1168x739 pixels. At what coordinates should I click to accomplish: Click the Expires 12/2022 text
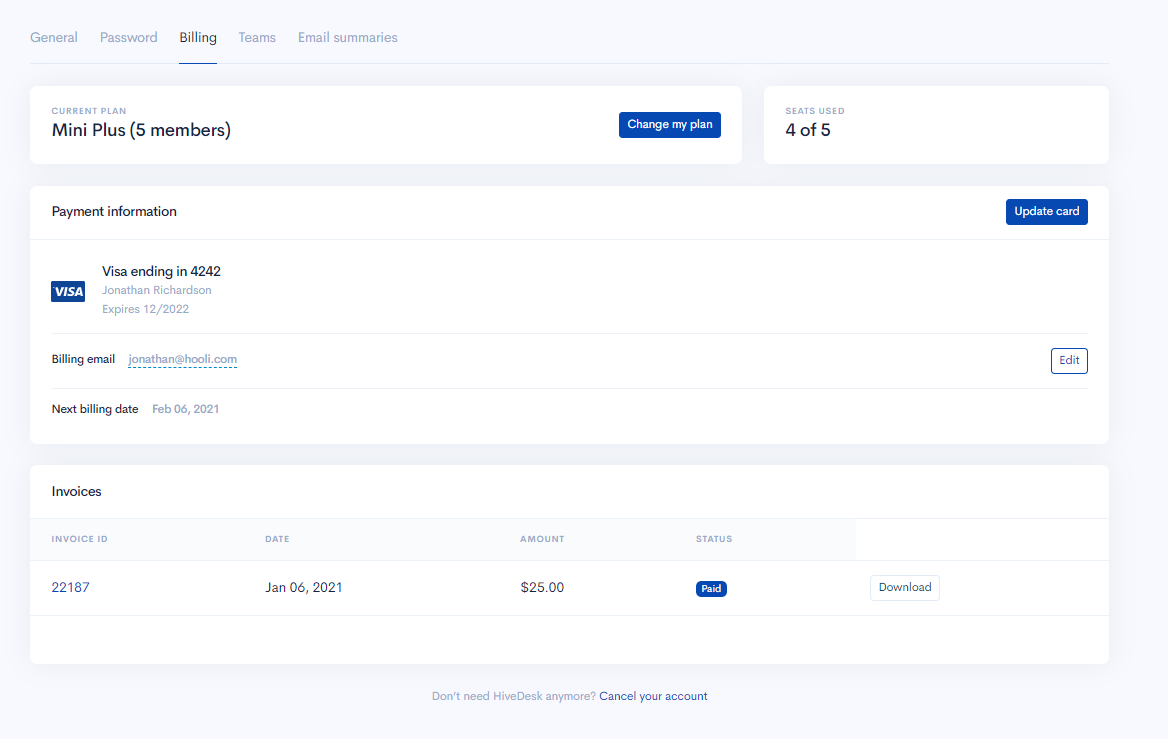tap(145, 309)
